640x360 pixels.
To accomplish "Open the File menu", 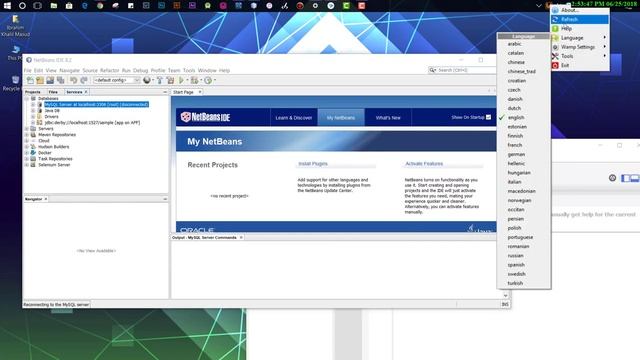I will (x=27, y=70).
